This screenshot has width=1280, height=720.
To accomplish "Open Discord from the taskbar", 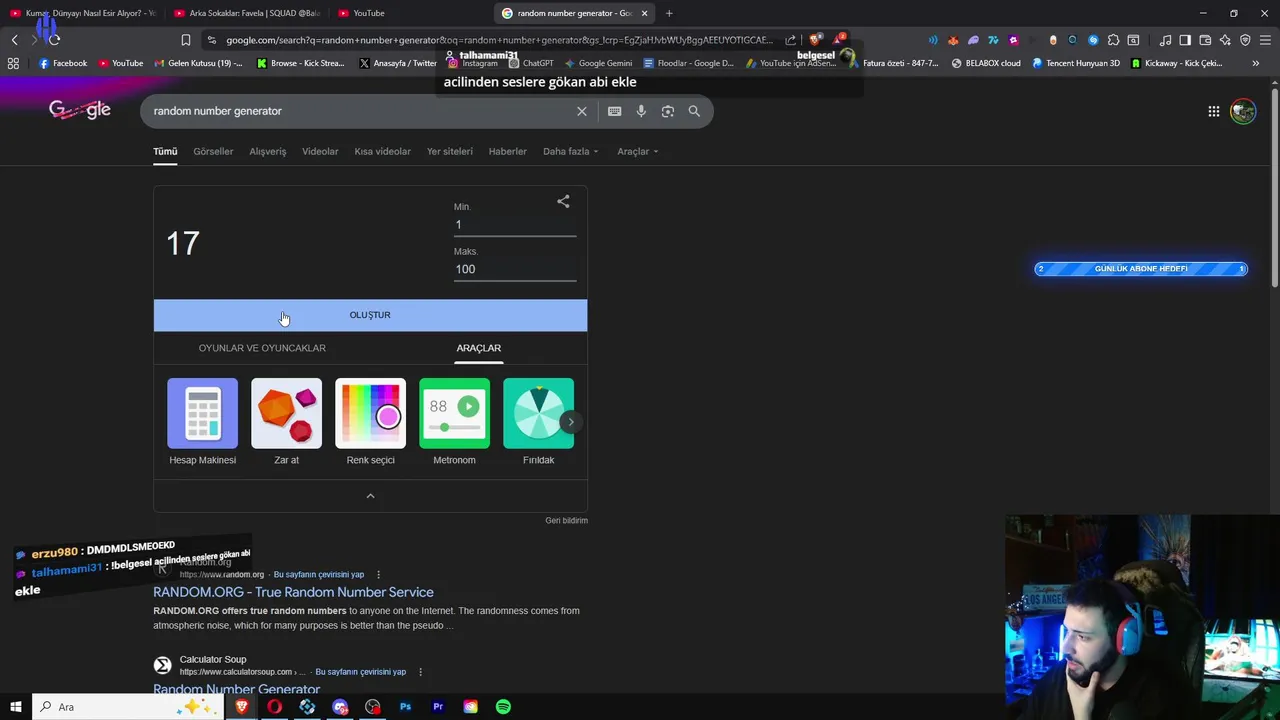I will [340, 707].
